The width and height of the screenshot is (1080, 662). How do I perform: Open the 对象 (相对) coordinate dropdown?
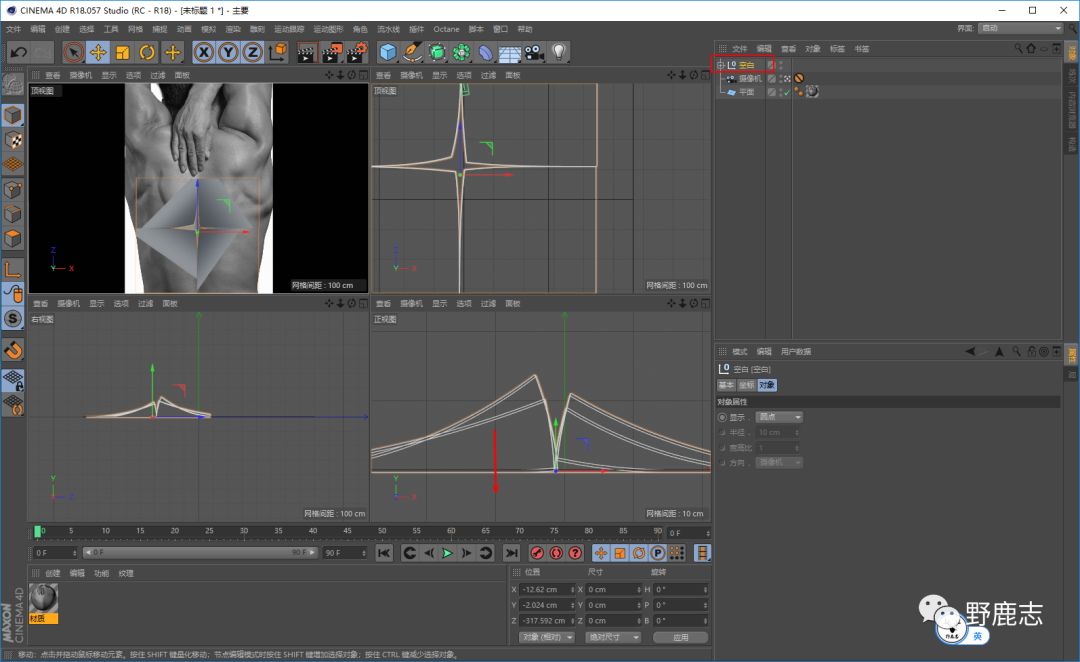point(547,637)
